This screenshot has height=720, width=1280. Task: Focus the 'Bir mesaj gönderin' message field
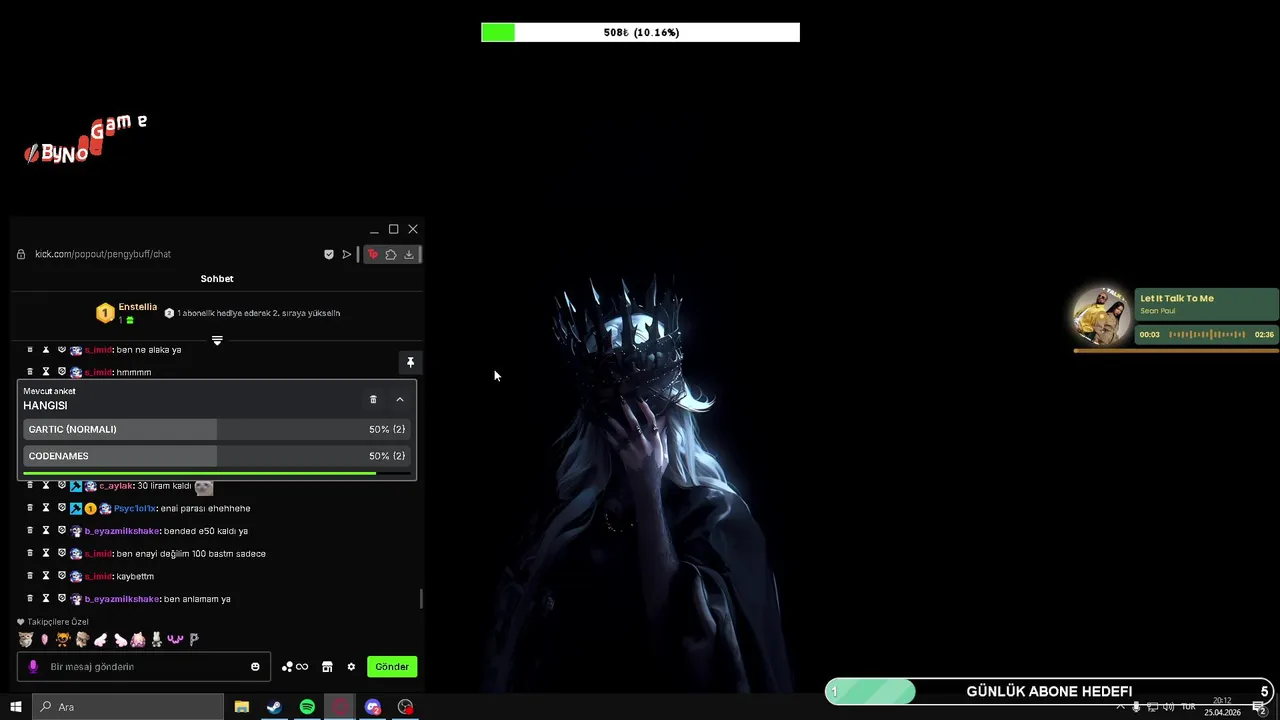coord(145,667)
